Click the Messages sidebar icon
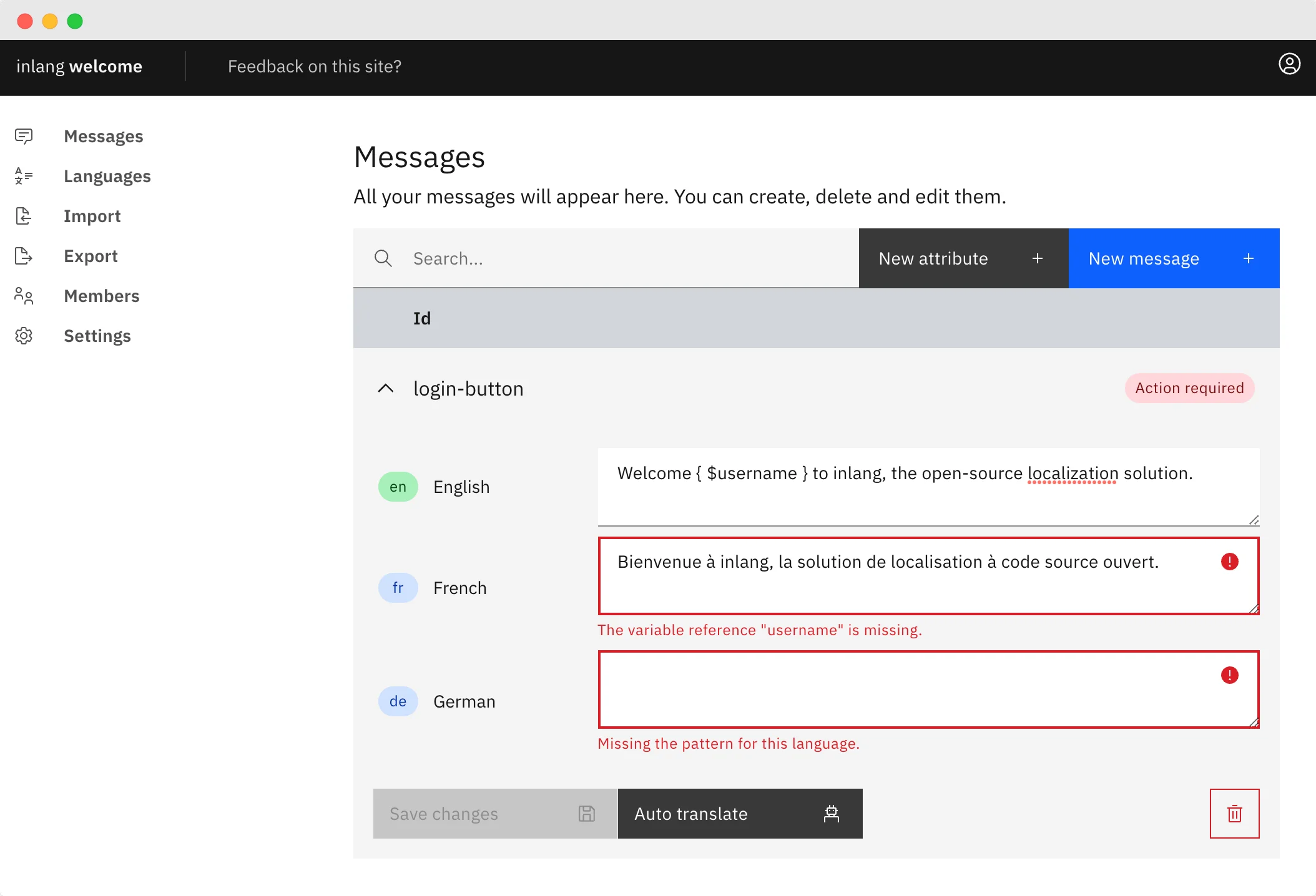Screen dimensions: 1316x896 [x=24, y=136]
